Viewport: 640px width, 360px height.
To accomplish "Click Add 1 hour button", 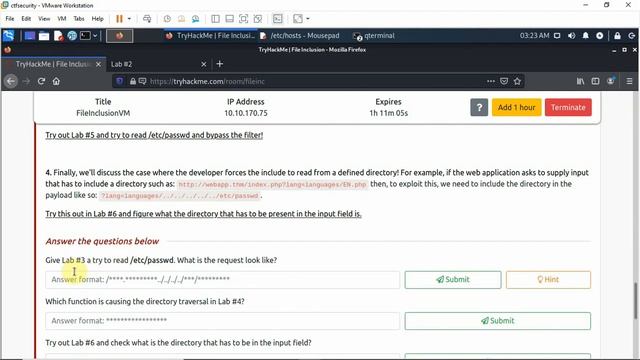I will [x=516, y=107].
